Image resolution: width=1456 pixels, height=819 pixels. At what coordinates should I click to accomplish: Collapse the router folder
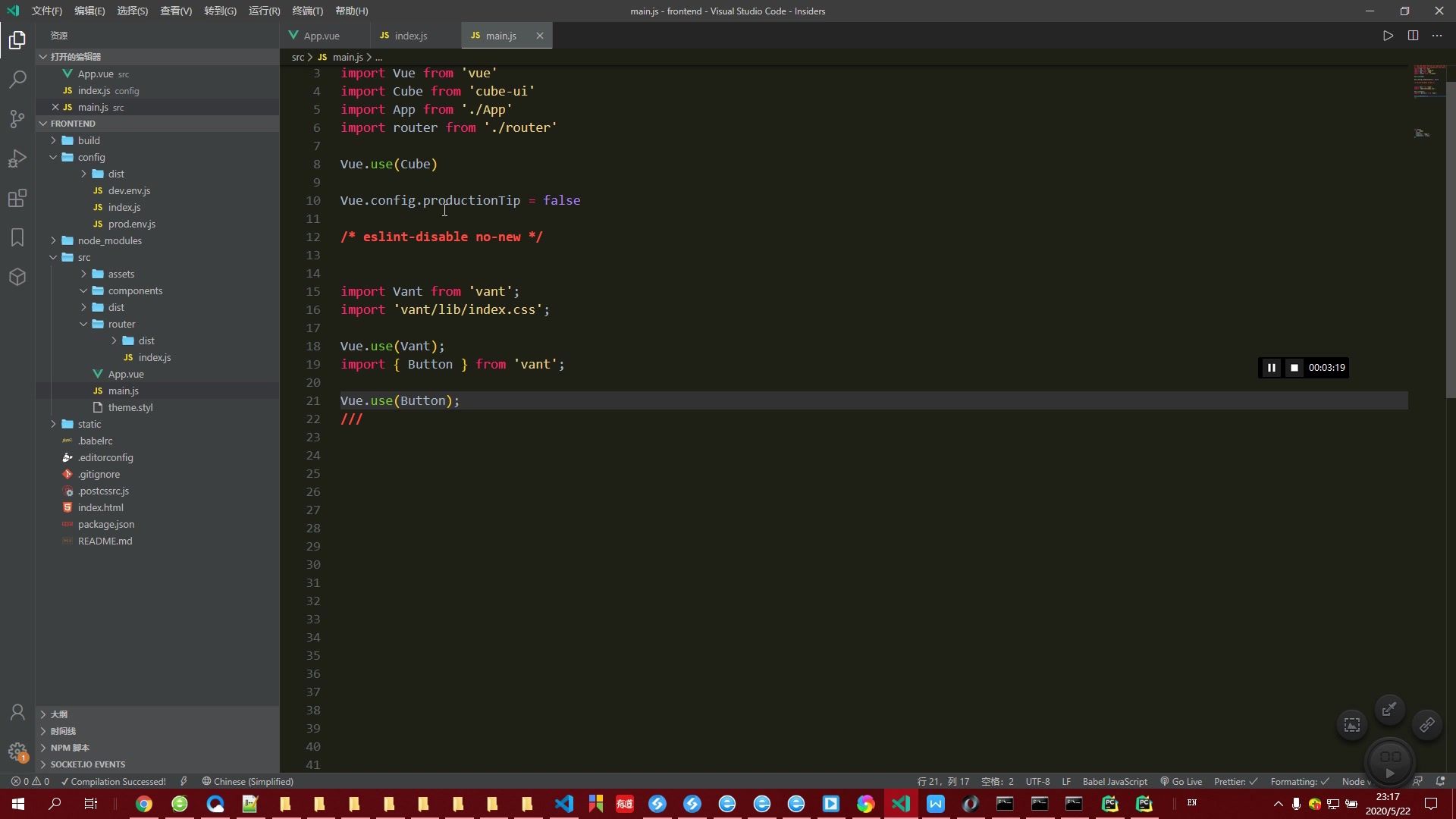pos(121,324)
